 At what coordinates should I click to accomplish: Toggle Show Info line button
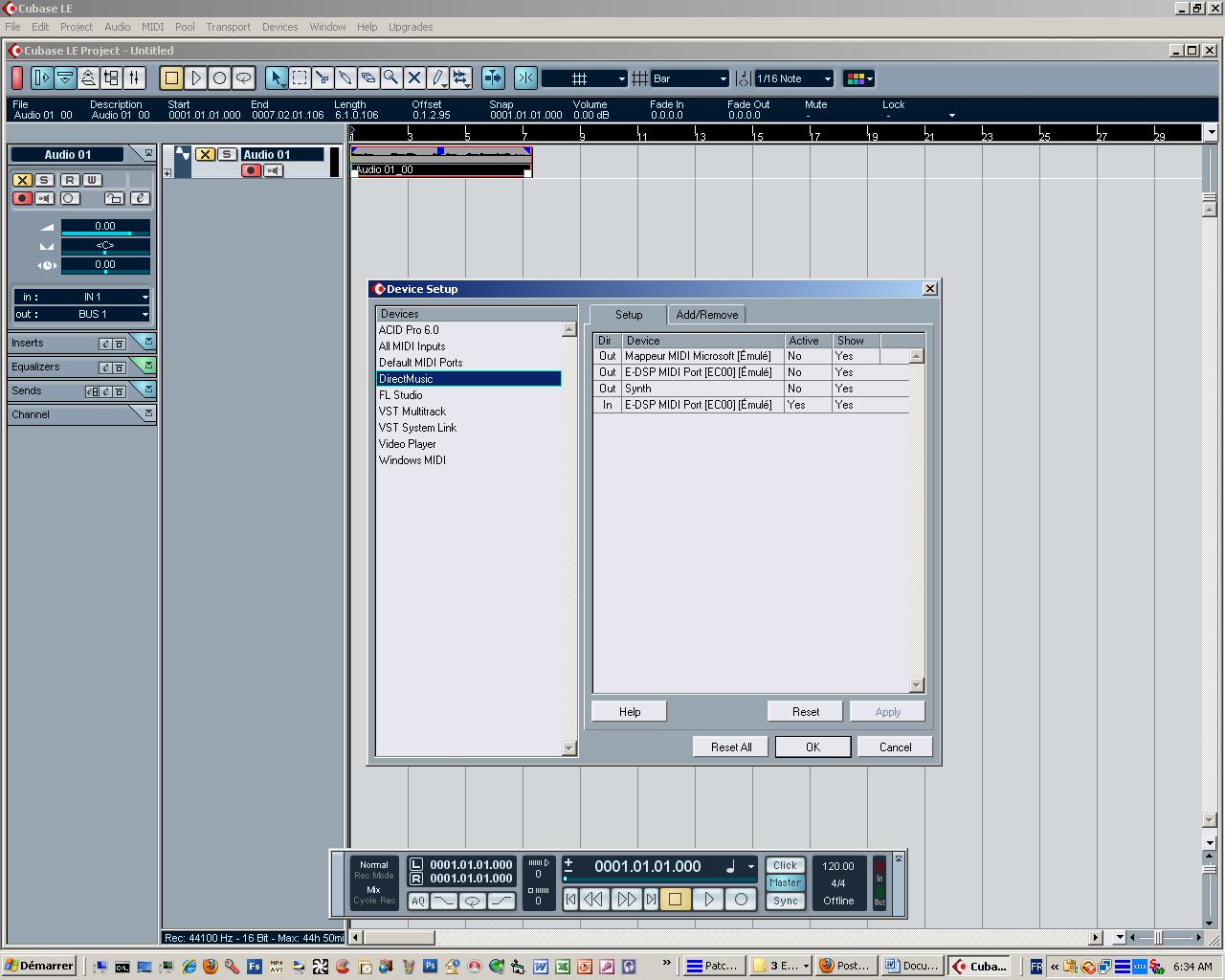[x=65, y=78]
